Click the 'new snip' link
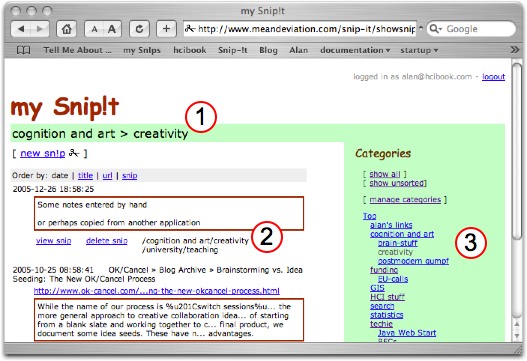The image size is (527, 361). point(43,153)
